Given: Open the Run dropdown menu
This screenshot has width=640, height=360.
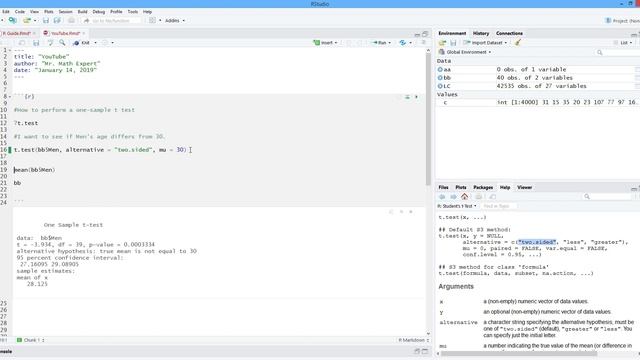Looking at the screenshot, I should (x=389, y=43).
